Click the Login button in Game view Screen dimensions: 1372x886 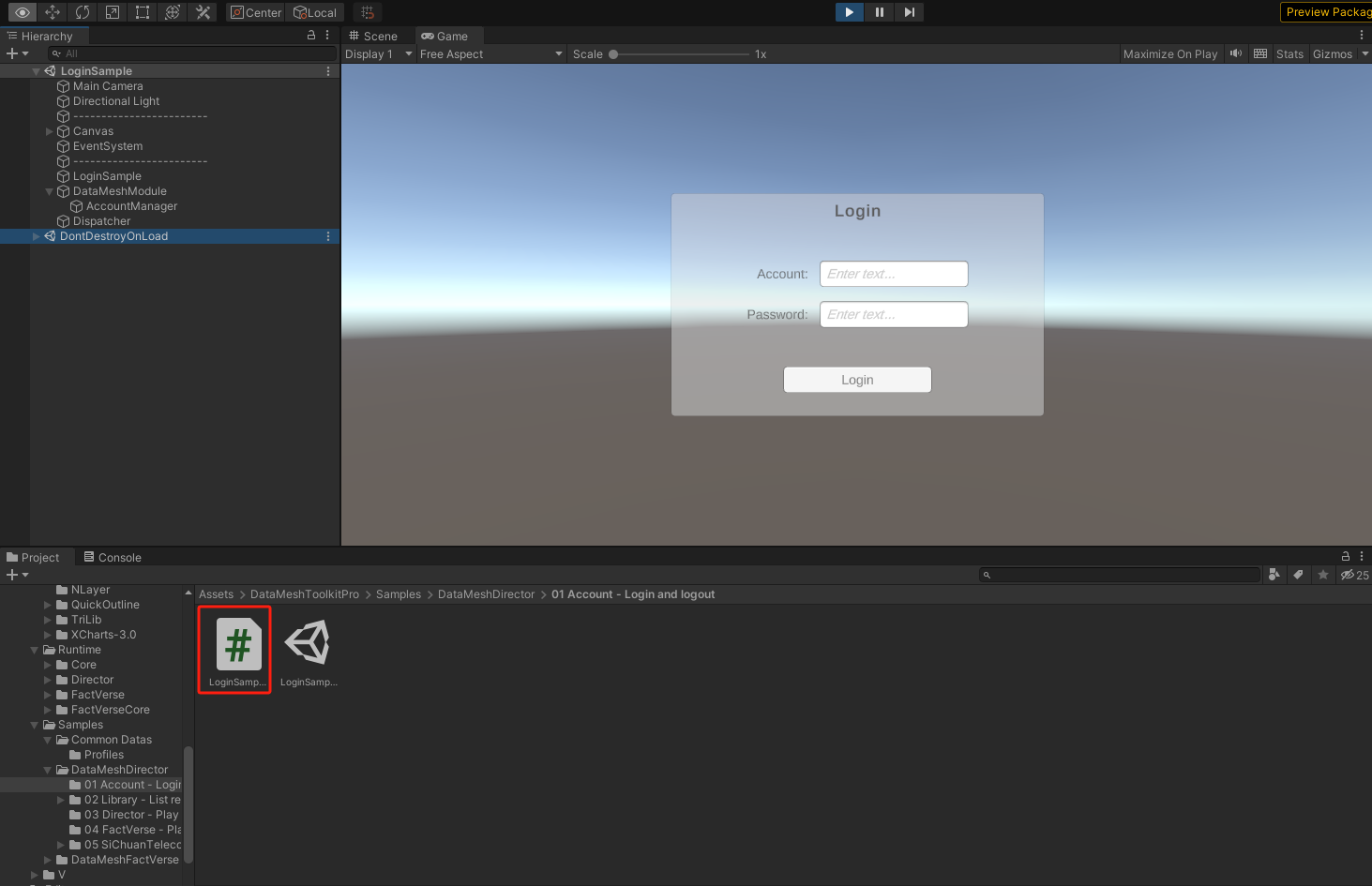click(x=856, y=380)
